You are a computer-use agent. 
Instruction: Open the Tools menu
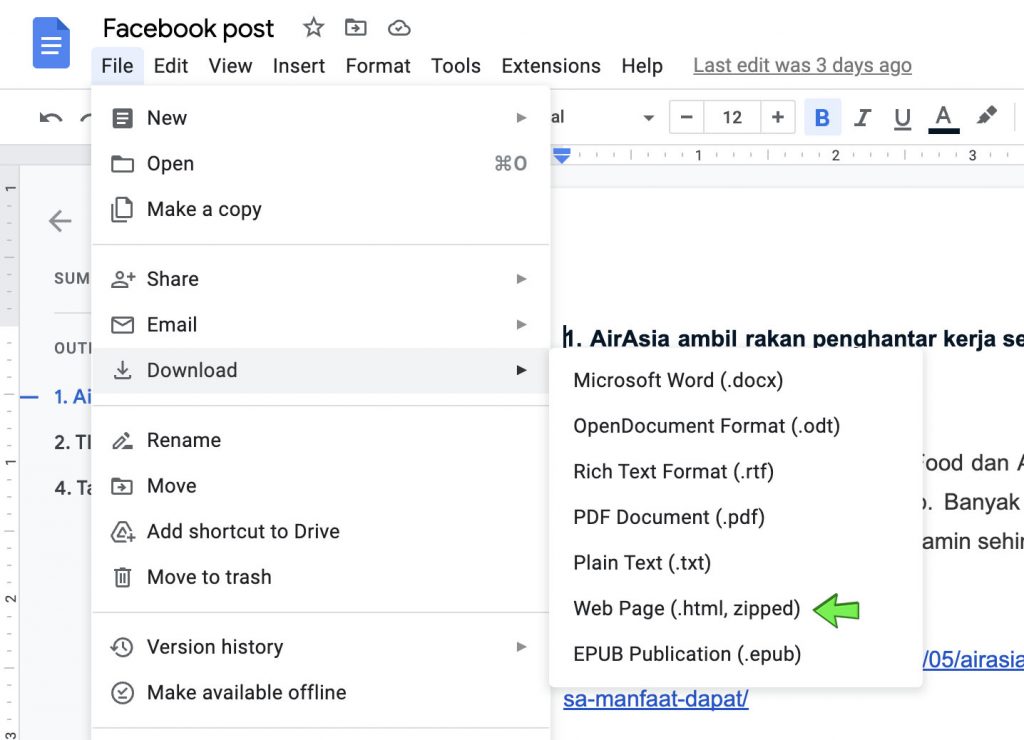pos(456,66)
